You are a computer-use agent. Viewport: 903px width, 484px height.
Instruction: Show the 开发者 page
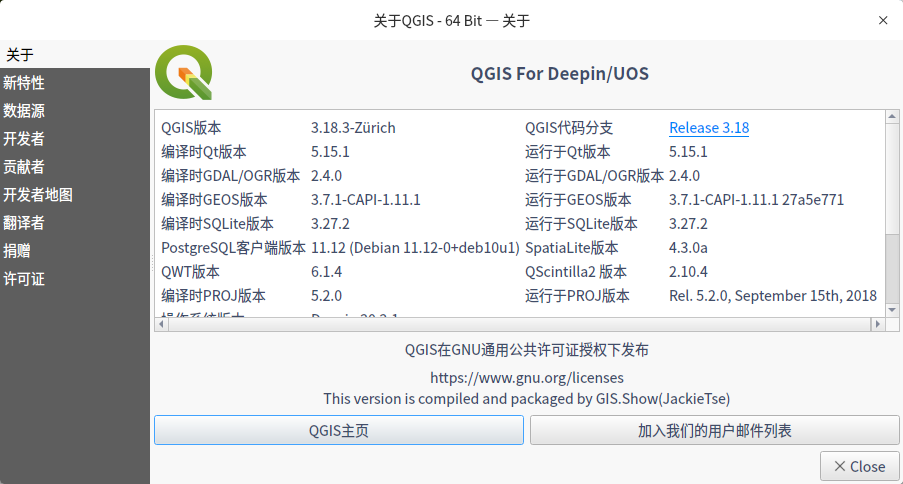(24, 139)
